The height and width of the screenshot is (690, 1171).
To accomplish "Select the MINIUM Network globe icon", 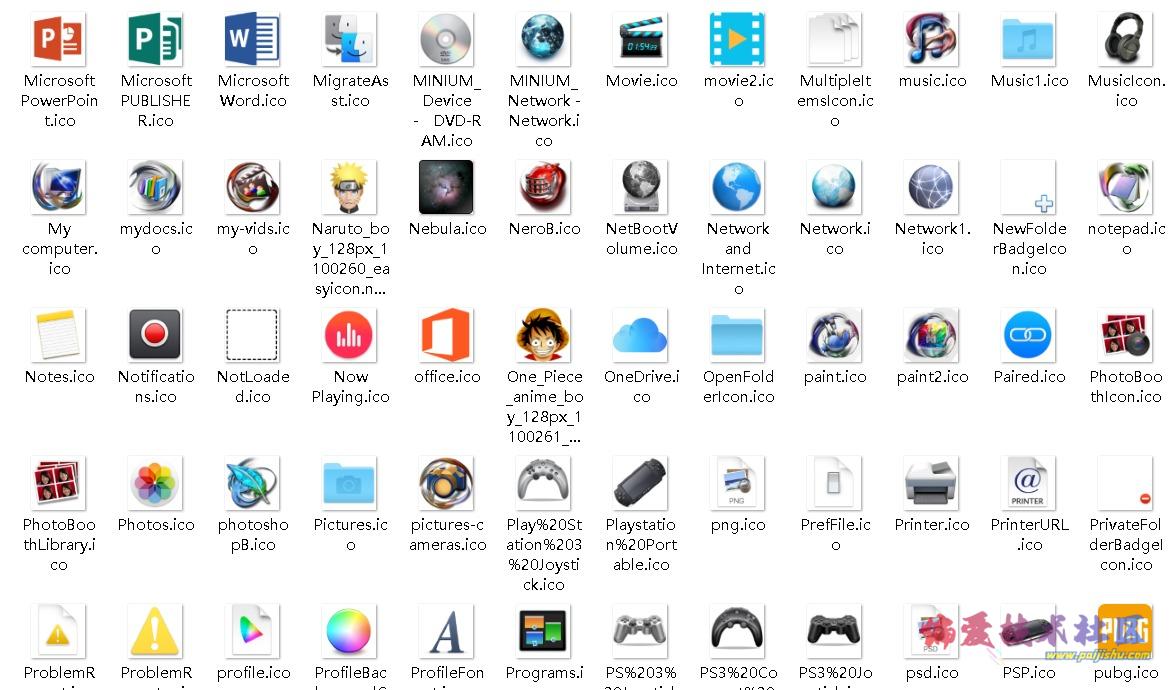I will click(x=544, y=38).
